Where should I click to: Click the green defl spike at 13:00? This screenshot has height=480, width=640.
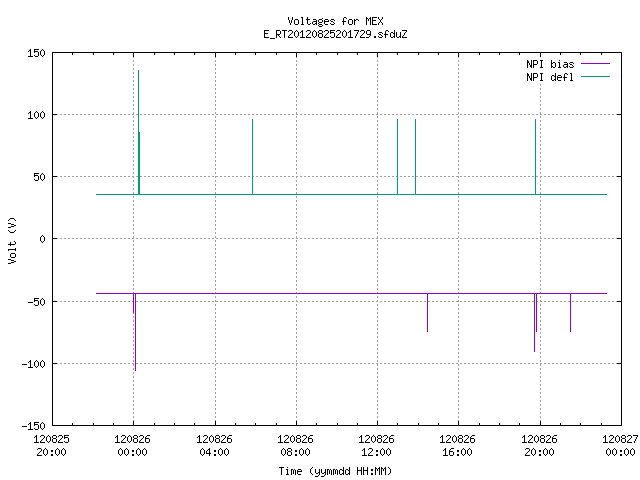click(x=398, y=157)
